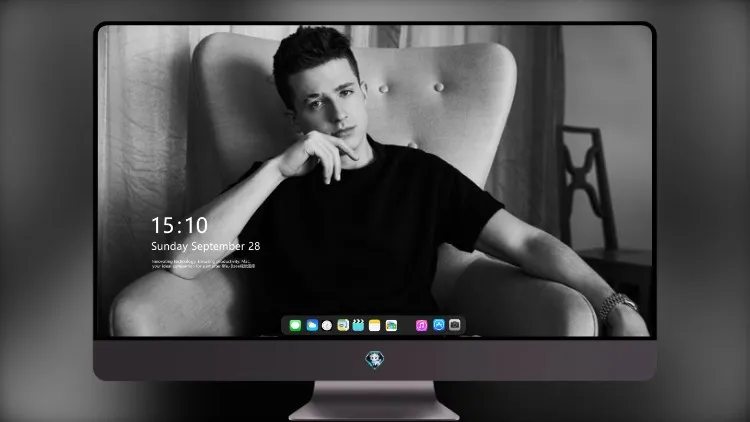This screenshot has width=750, height=422.
Task: Open the Clock app in the dock
Action: click(327, 325)
